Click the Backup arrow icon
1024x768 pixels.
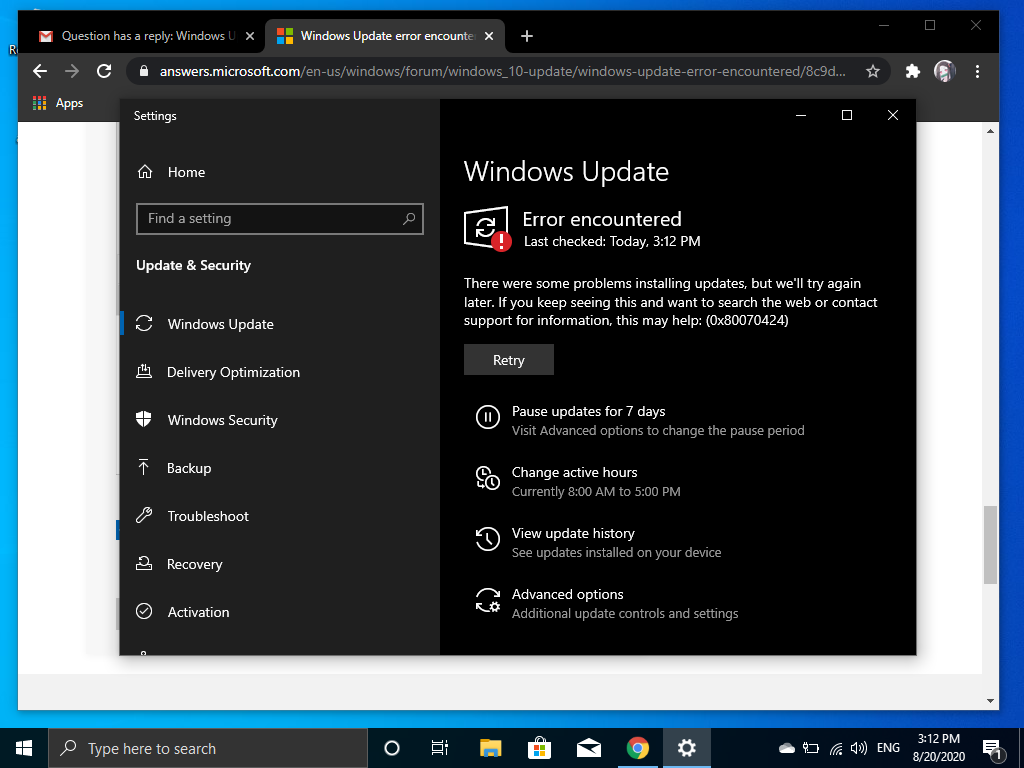tap(144, 468)
